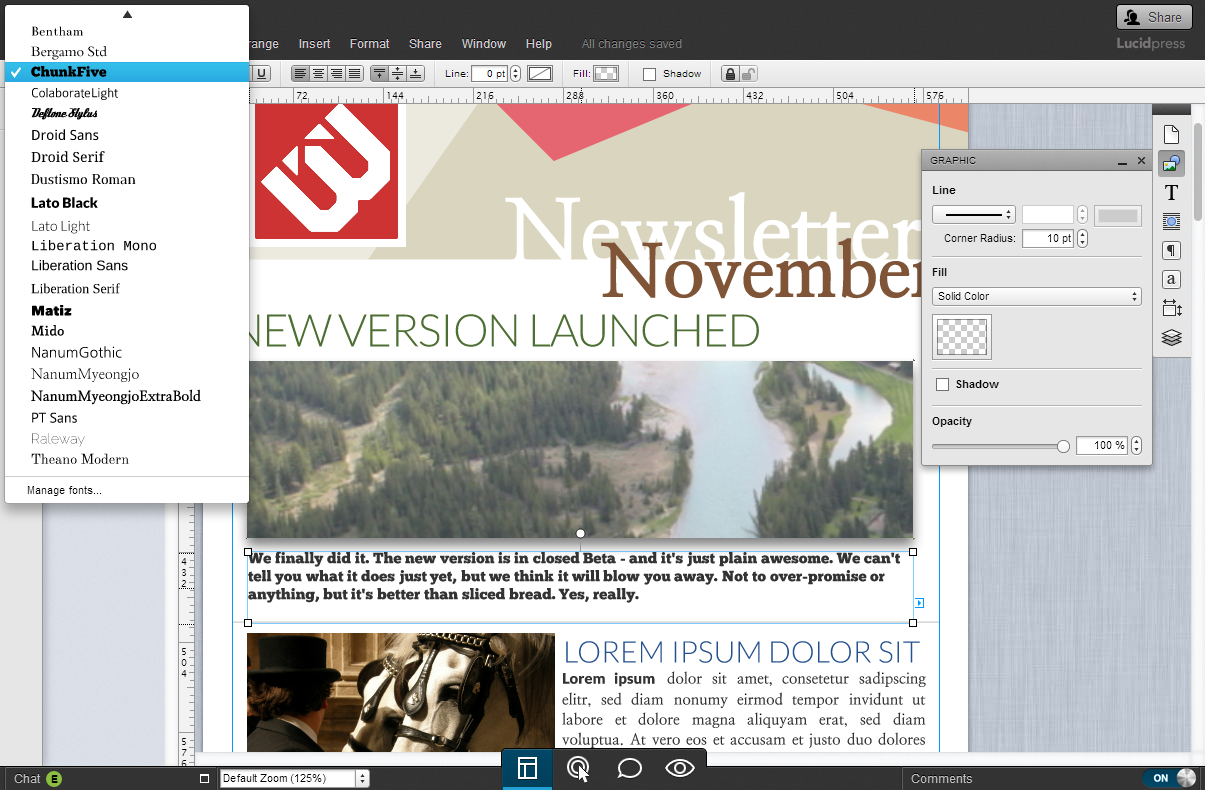Enable Shadow checkbox in toolbar

point(649,74)
